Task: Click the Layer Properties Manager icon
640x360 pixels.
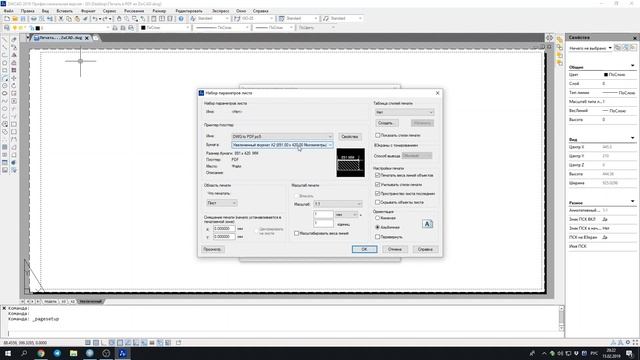Action: (x=7, y=28)
